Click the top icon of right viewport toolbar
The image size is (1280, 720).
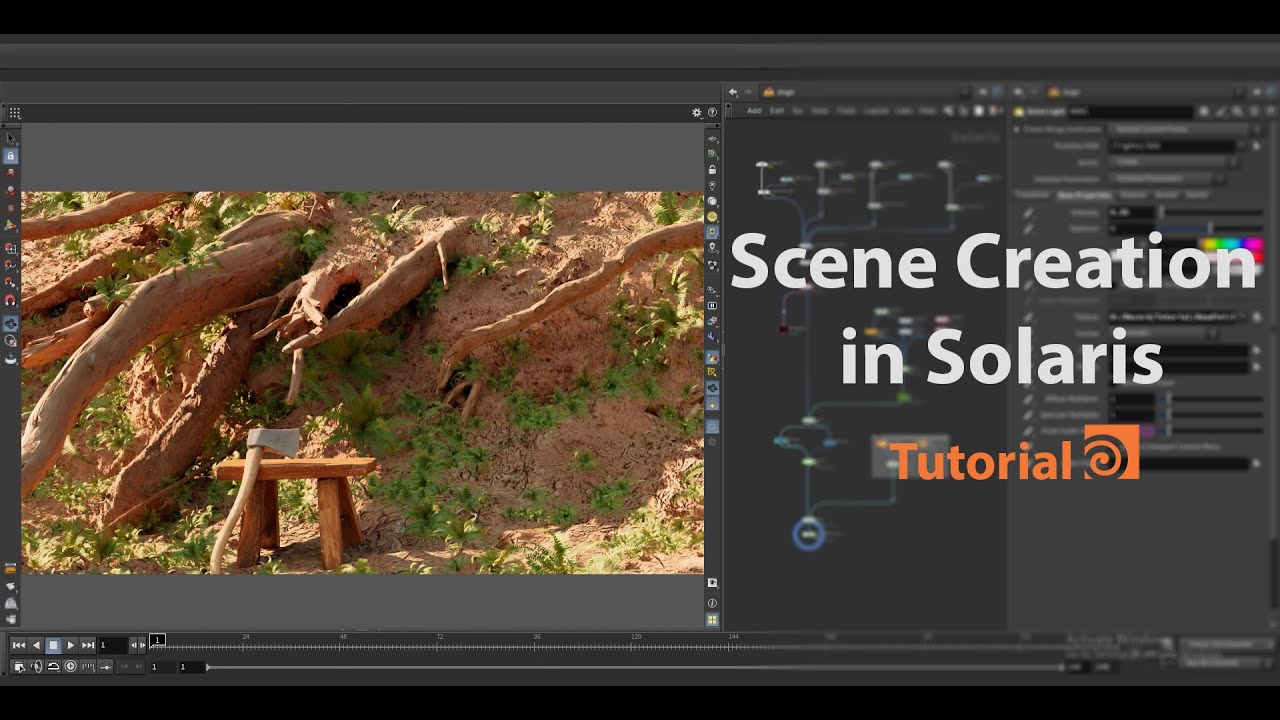pyautogui.click(x=712, y=138)
